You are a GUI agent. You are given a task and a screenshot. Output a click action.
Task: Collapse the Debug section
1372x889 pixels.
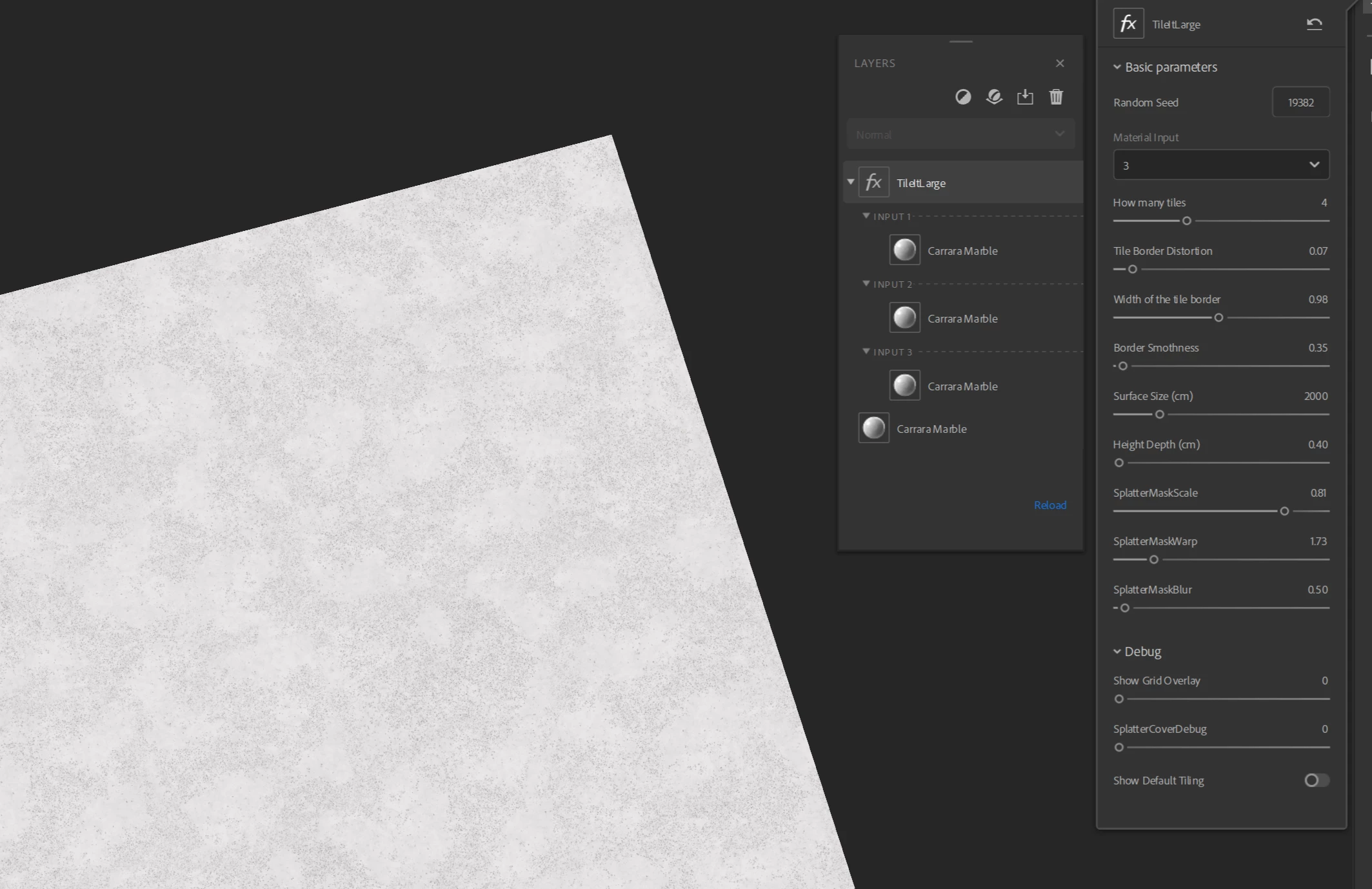coord(1117,652)
